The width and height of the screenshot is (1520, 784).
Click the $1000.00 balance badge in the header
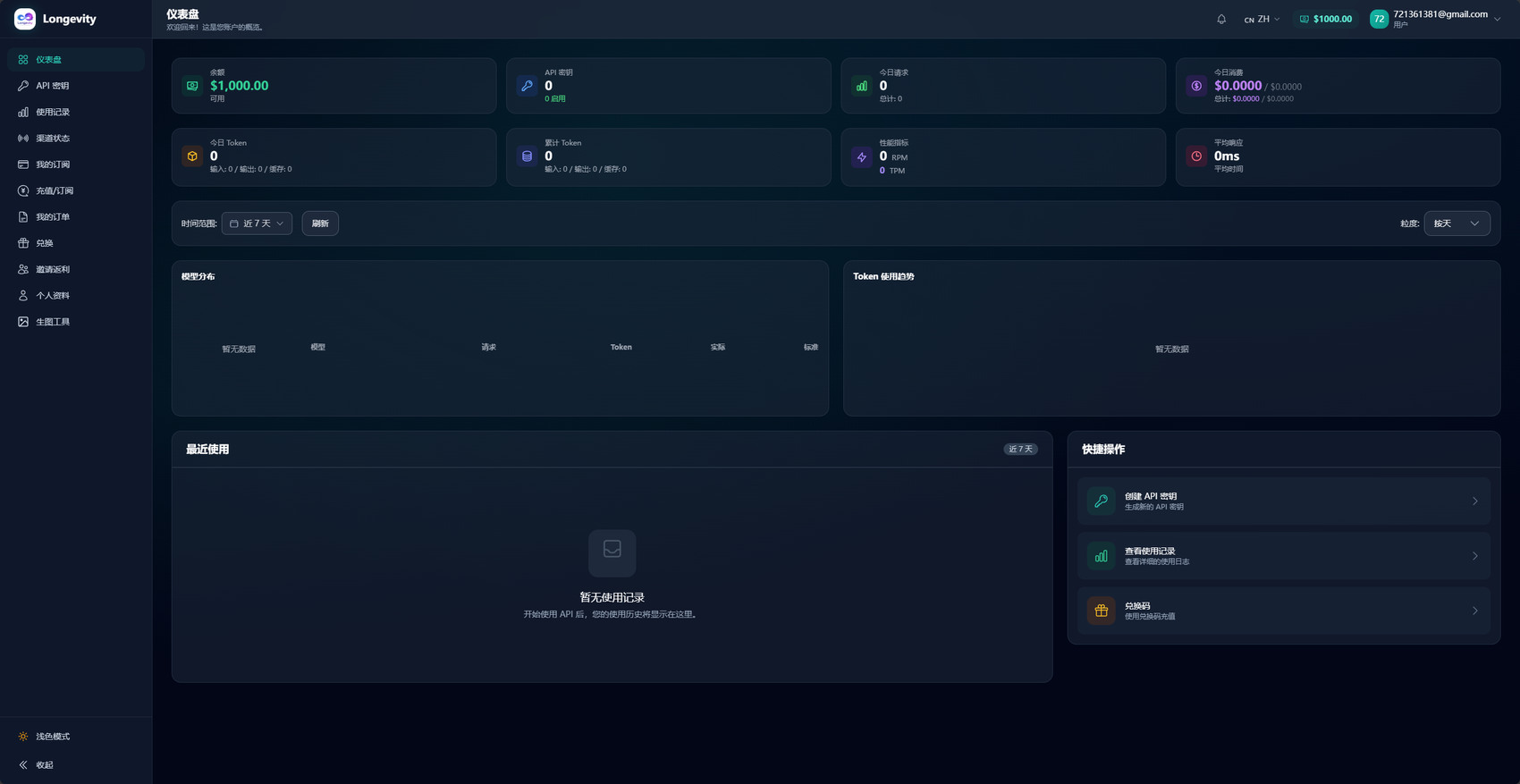tap(1325, 19)
